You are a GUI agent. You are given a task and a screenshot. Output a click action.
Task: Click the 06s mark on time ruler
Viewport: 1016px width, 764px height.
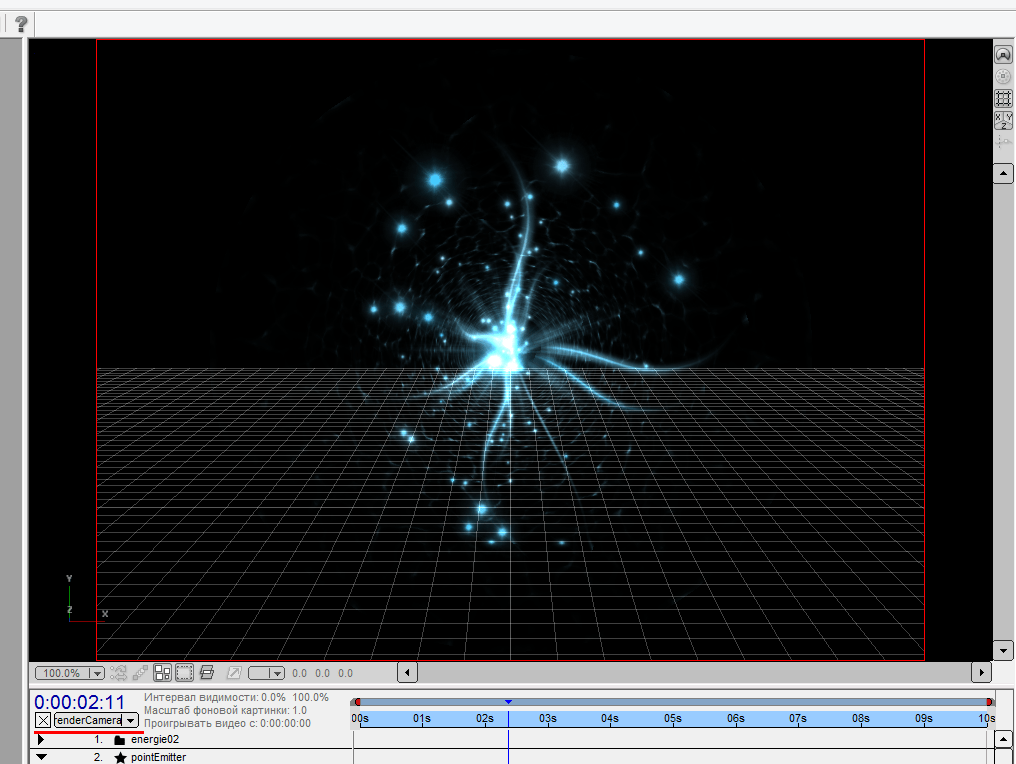[735, 718]
